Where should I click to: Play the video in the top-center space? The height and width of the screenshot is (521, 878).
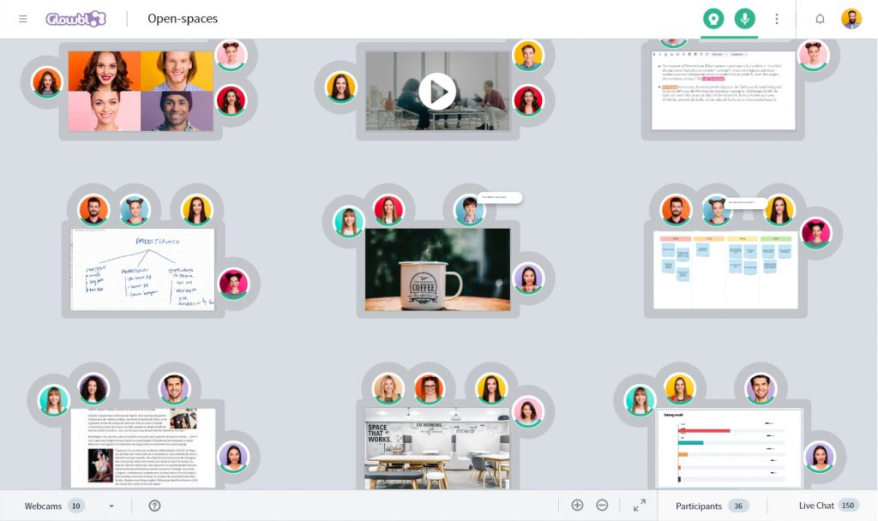[436, 92]
